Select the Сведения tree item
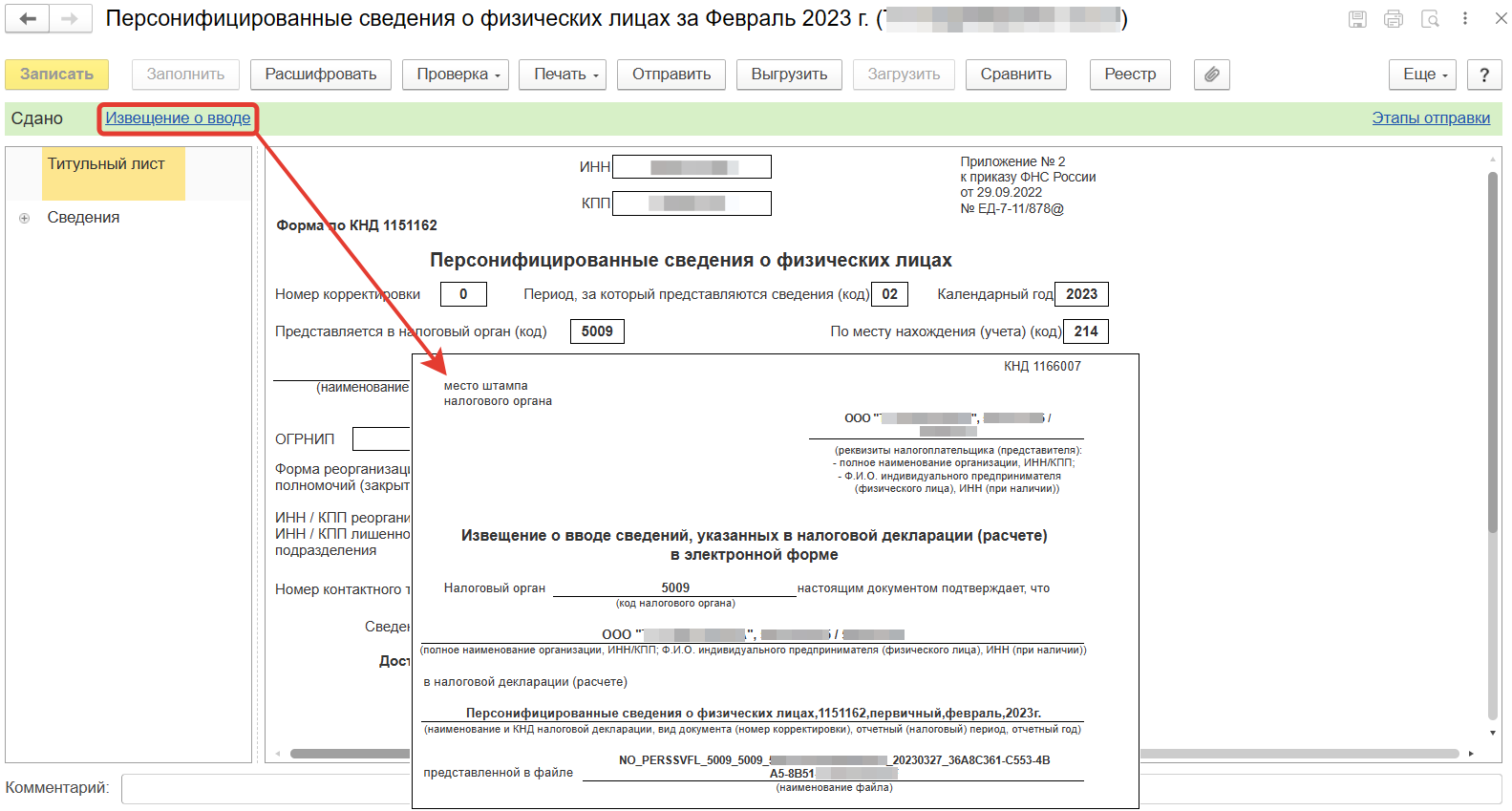This screenshot has height=811, width=1512. pyautogui.click(x=83, y=218)
